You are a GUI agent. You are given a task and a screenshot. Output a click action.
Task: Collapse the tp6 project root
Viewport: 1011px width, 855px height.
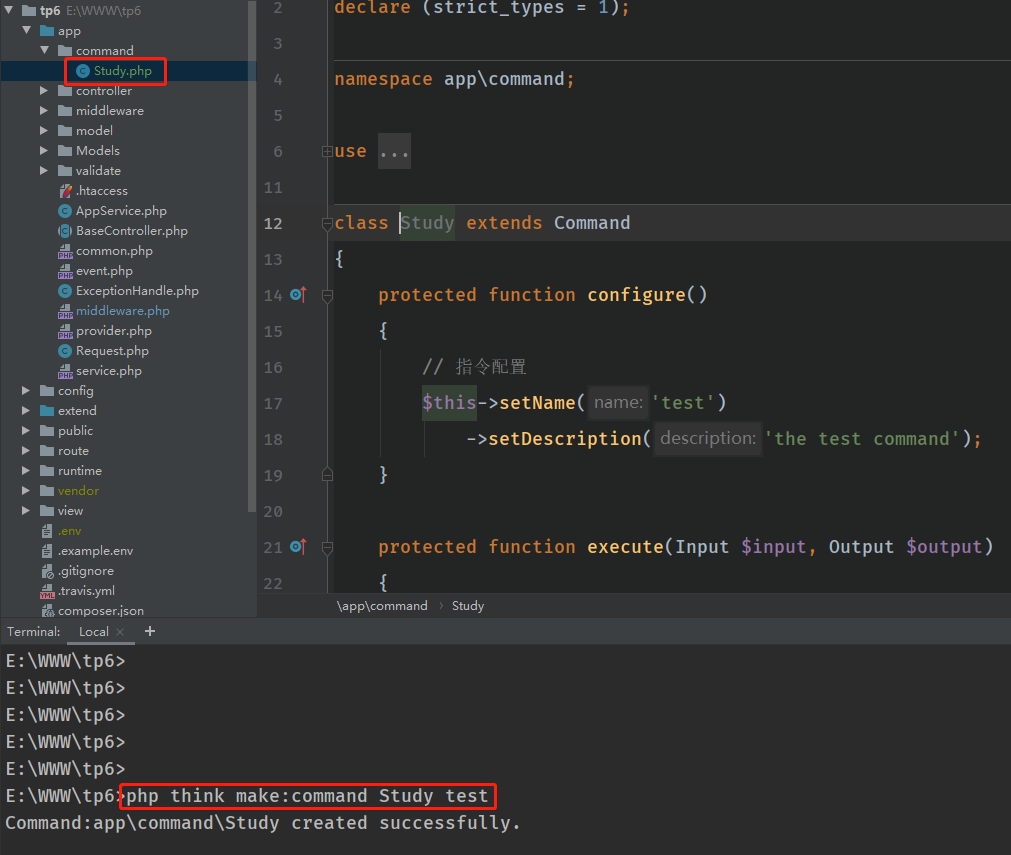point(9,10)
